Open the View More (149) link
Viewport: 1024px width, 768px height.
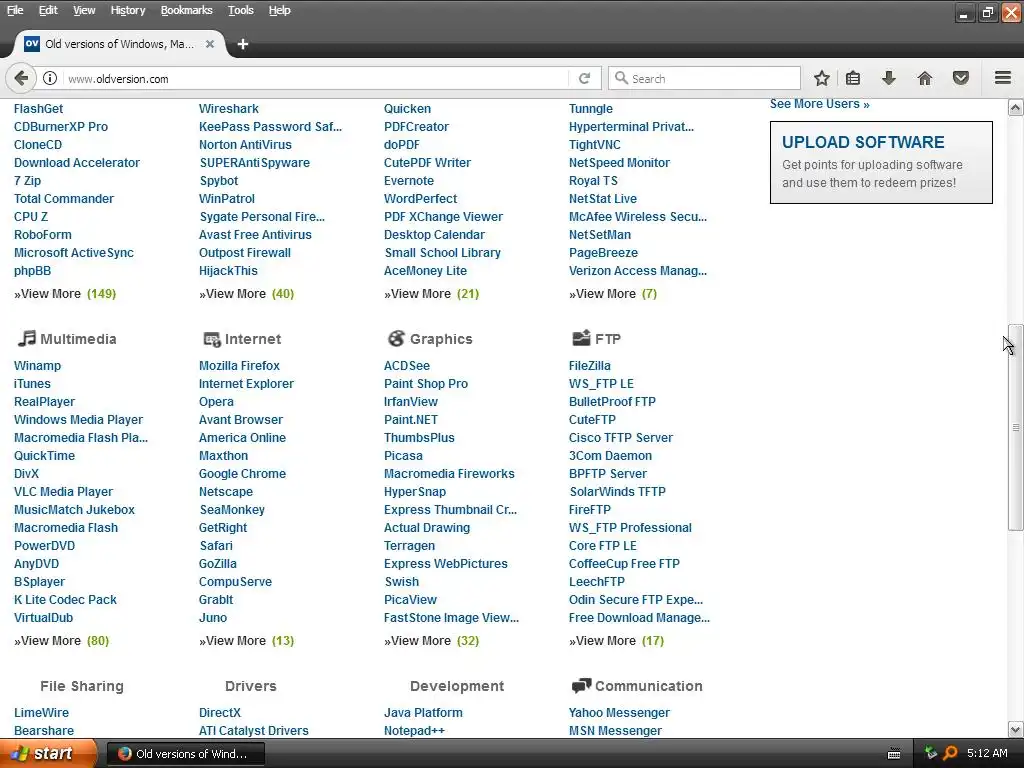(65, 294)
